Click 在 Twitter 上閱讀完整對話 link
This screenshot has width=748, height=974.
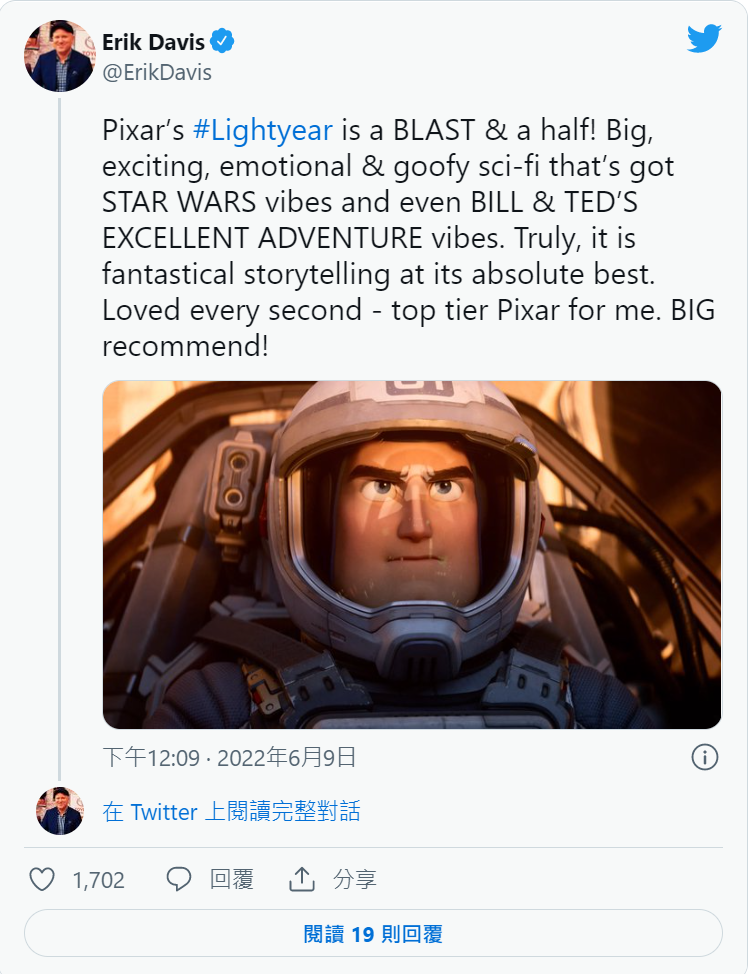click(x=231, y=811)
